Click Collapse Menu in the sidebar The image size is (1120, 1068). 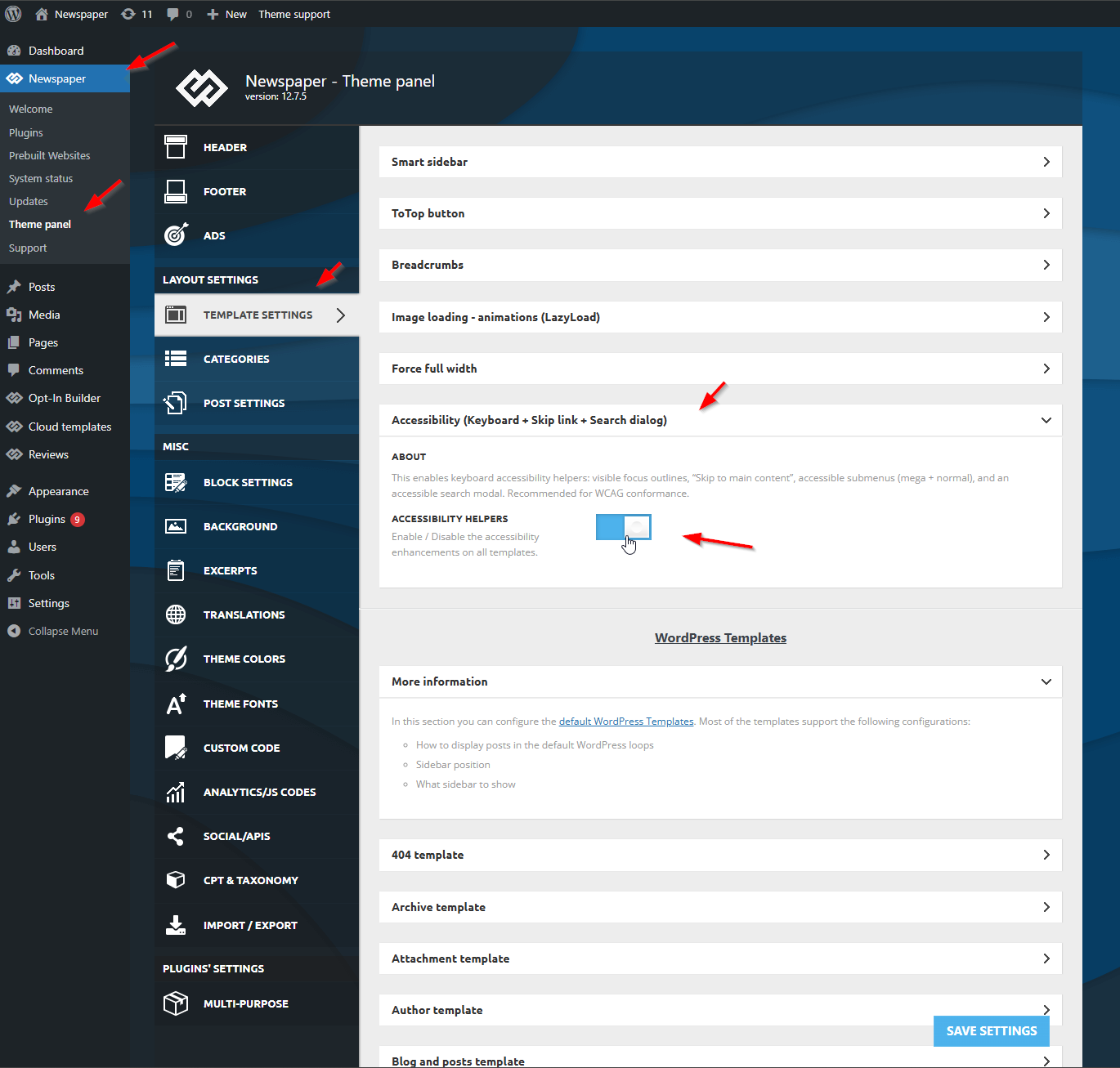click(62, 631)
